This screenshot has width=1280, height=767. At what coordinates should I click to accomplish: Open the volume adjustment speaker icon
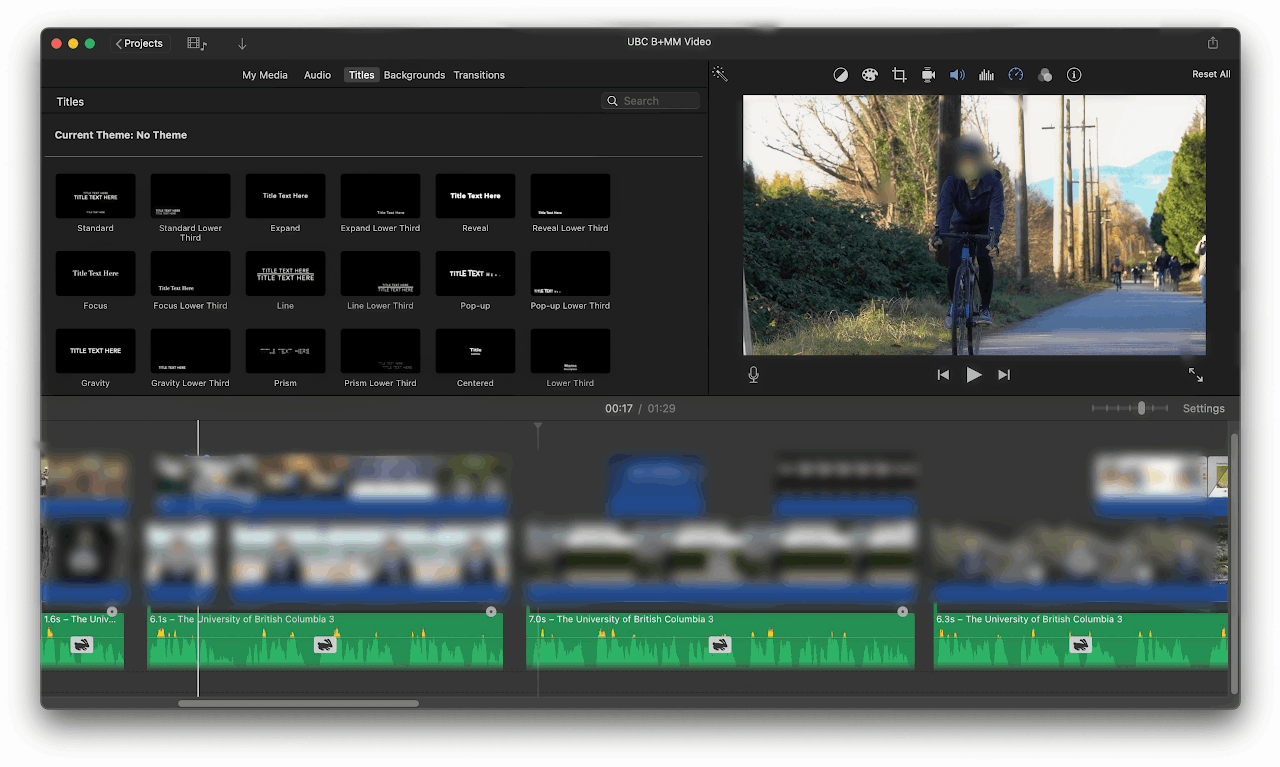957,75
